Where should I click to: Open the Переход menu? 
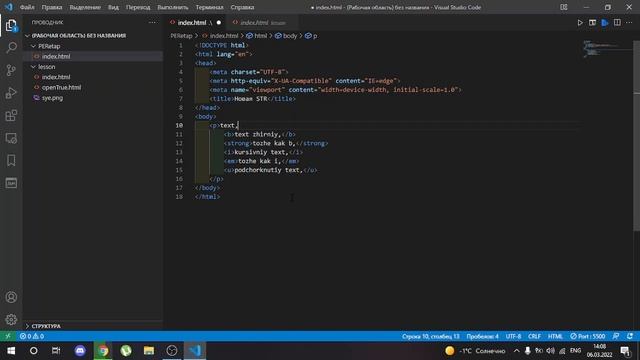pyautogui.click(x=138, y=7)
